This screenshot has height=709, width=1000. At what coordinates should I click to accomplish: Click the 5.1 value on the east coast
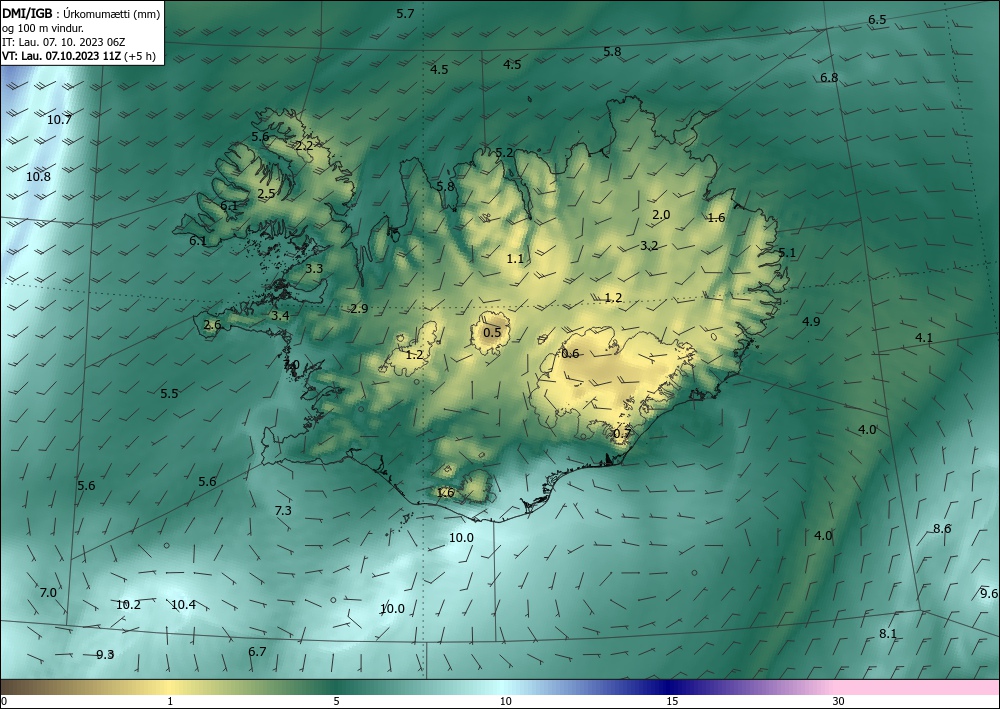787,252
